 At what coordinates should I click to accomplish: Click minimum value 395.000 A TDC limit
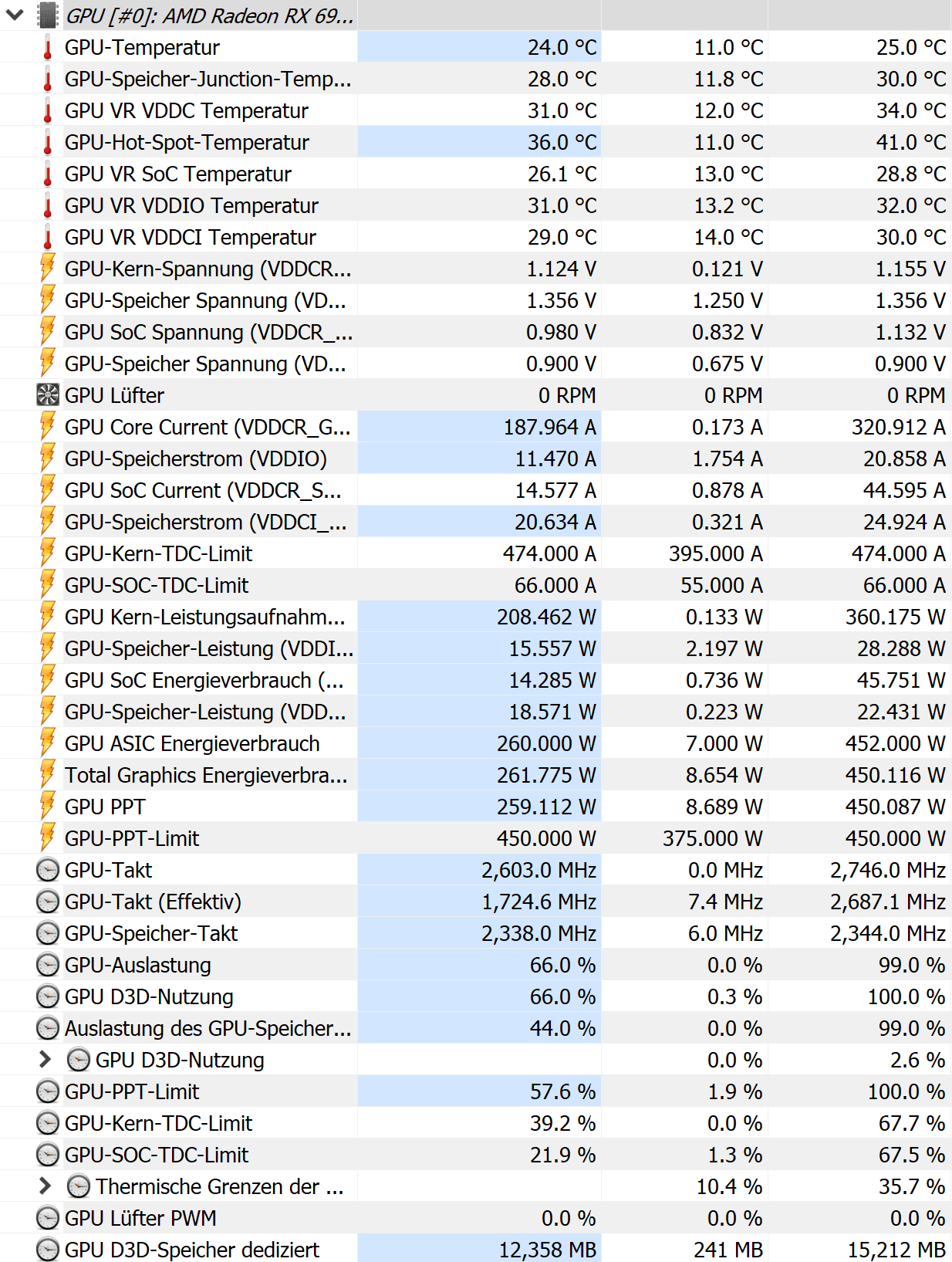(716, 553)
